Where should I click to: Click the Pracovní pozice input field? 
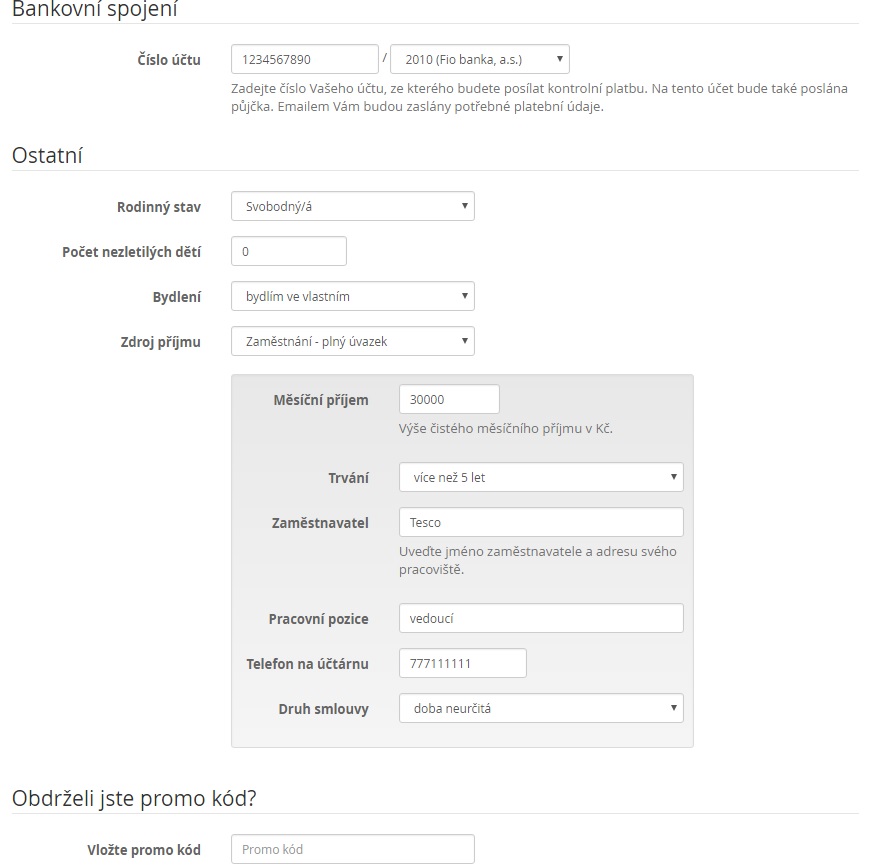click(541, 618)
